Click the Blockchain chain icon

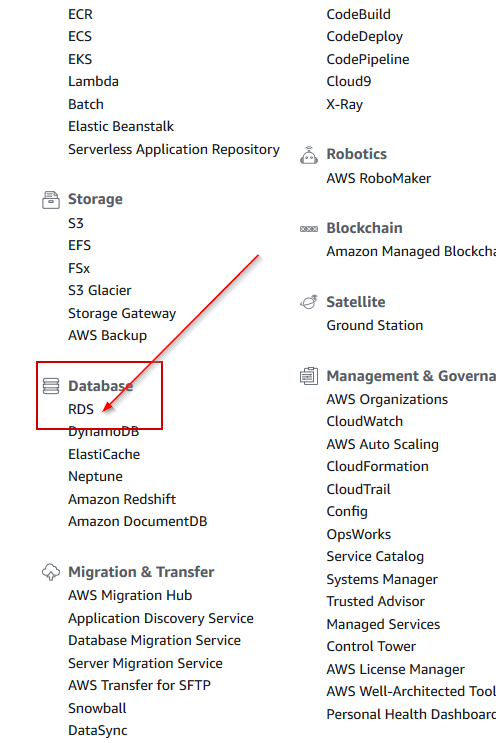pyautogui.click(x=309, y=229)
